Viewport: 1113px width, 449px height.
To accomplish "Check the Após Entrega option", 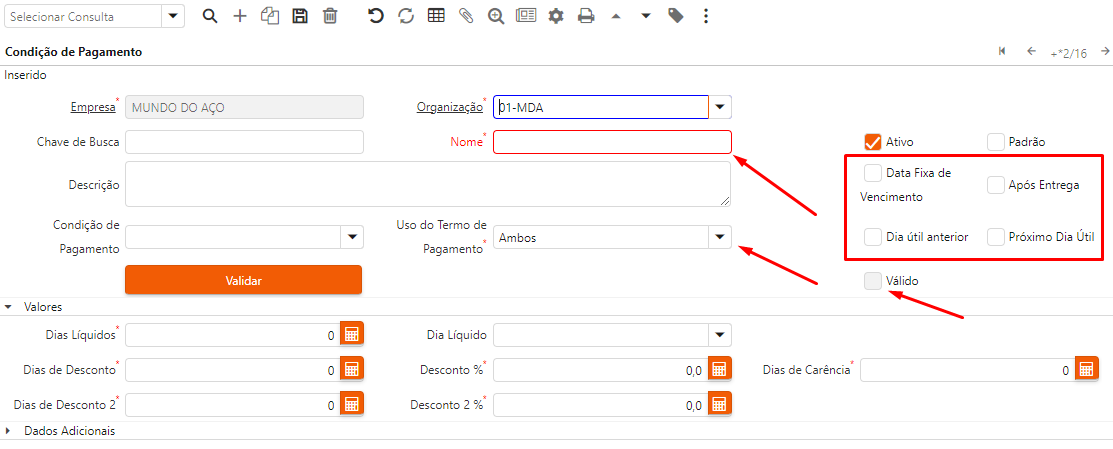I will [995, 185].
